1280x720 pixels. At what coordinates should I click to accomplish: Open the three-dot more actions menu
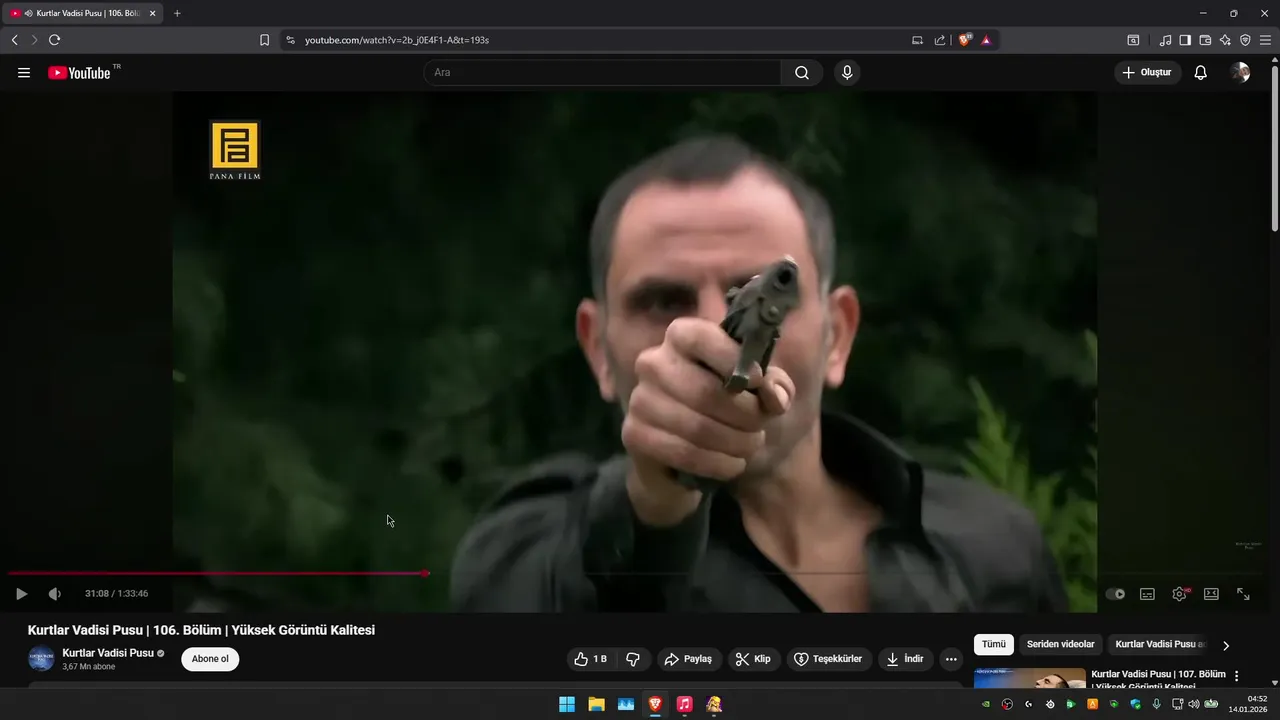(x=951, y=659)
